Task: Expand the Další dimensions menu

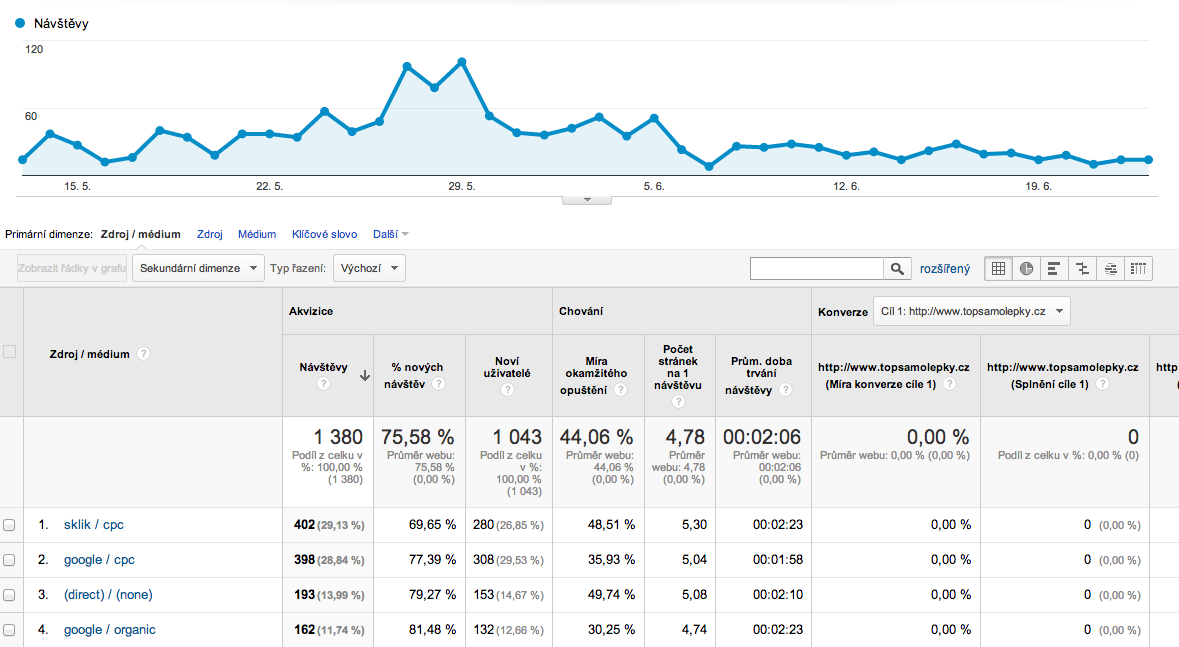Action: tap(390, 234)
